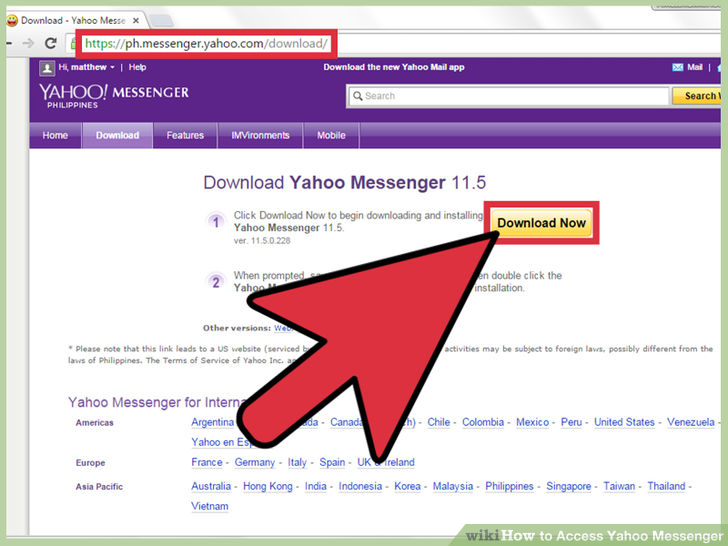728x546 pixels.
Task: Open the Philippines messenger link
Action: tap(510, 486)
